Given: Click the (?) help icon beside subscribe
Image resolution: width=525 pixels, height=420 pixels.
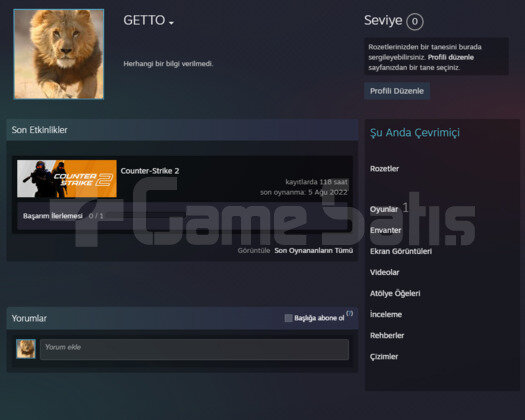Looking at the screenshot, I should (x=350, y=313).
